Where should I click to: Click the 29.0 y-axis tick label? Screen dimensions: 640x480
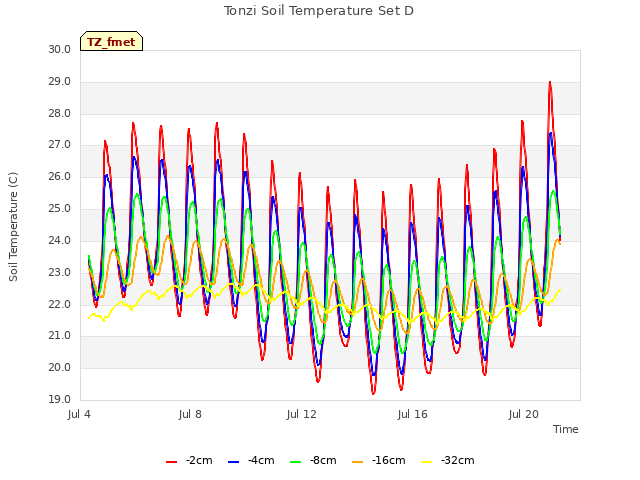click(60, 82)
